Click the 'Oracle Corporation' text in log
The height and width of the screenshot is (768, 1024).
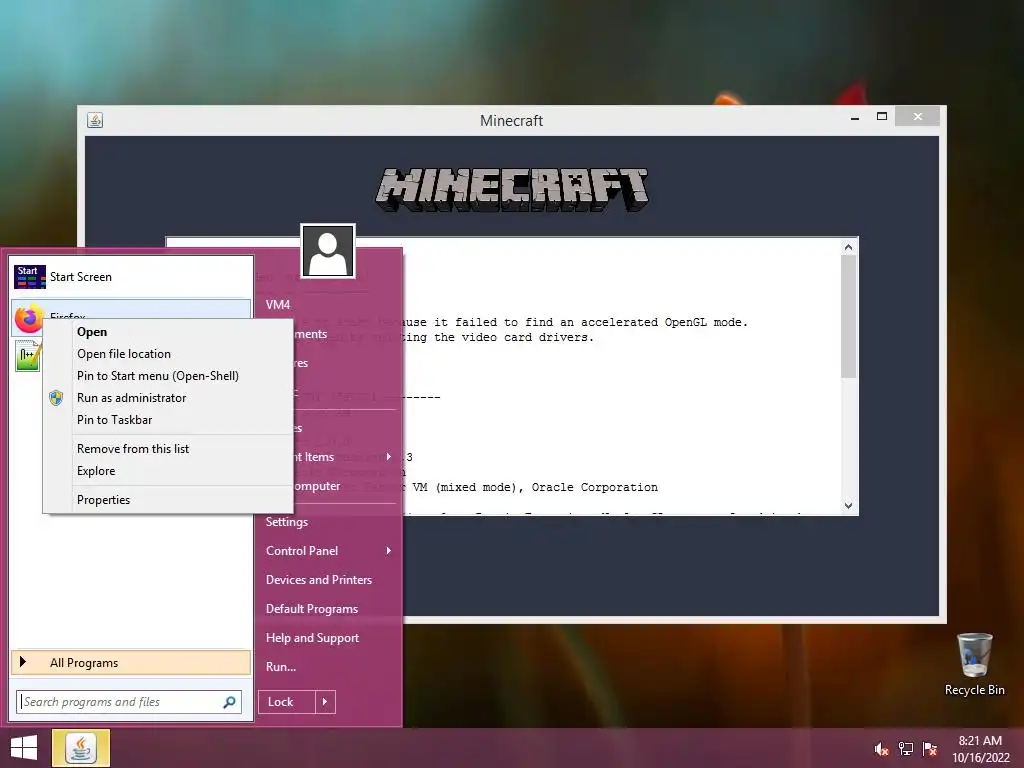point(594,487)
